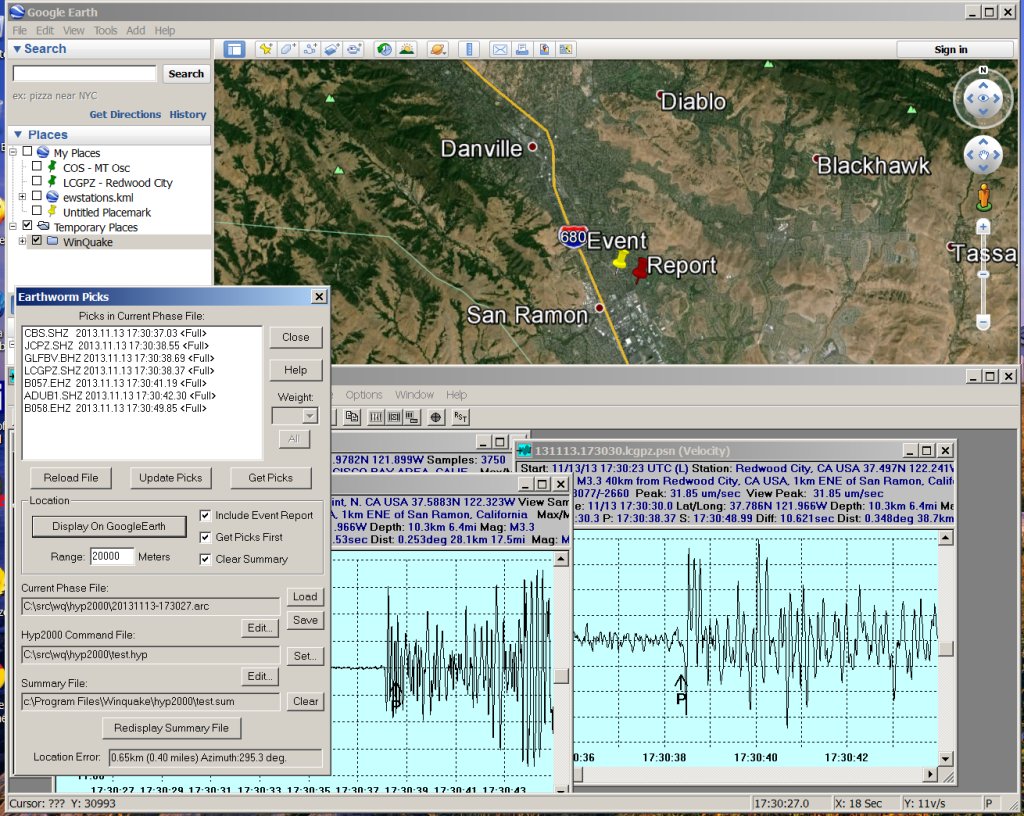Click the WinQuake crosshair target icon
This screenshot has width=1024, height=816.
436,416
